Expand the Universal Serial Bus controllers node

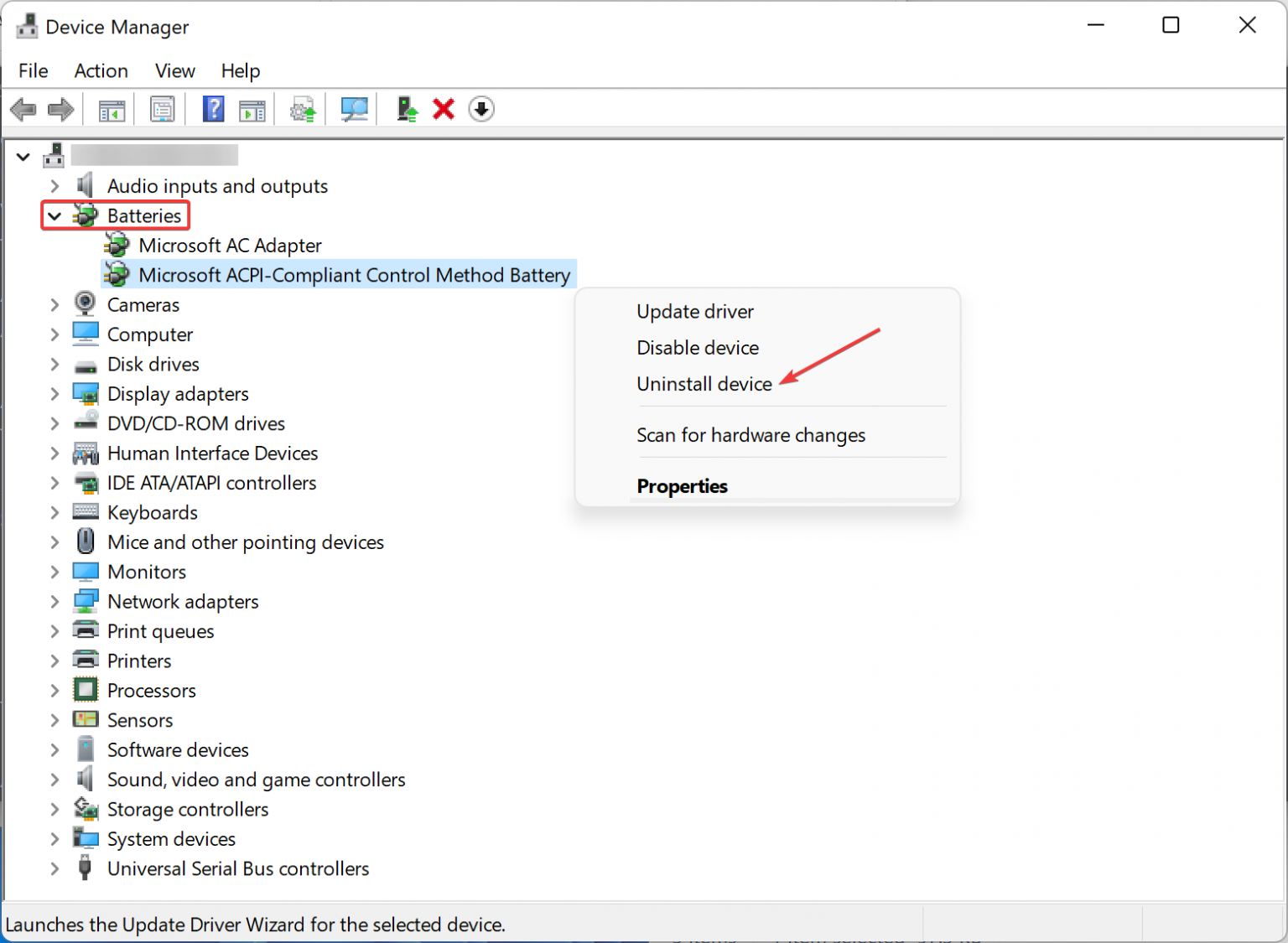pos(55,868)
